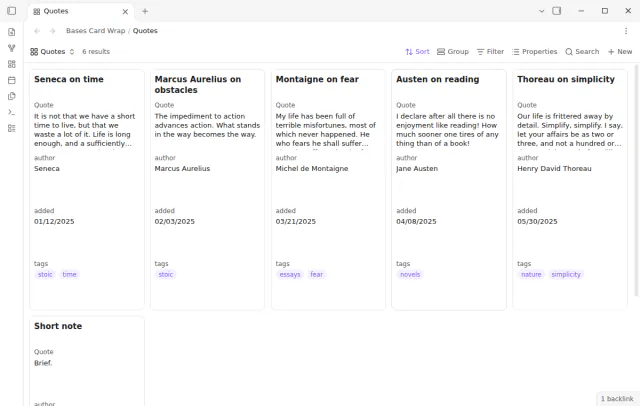Click added date 03/21/2025
This screenshot has width=640, height=406.
tap(296, 222)
